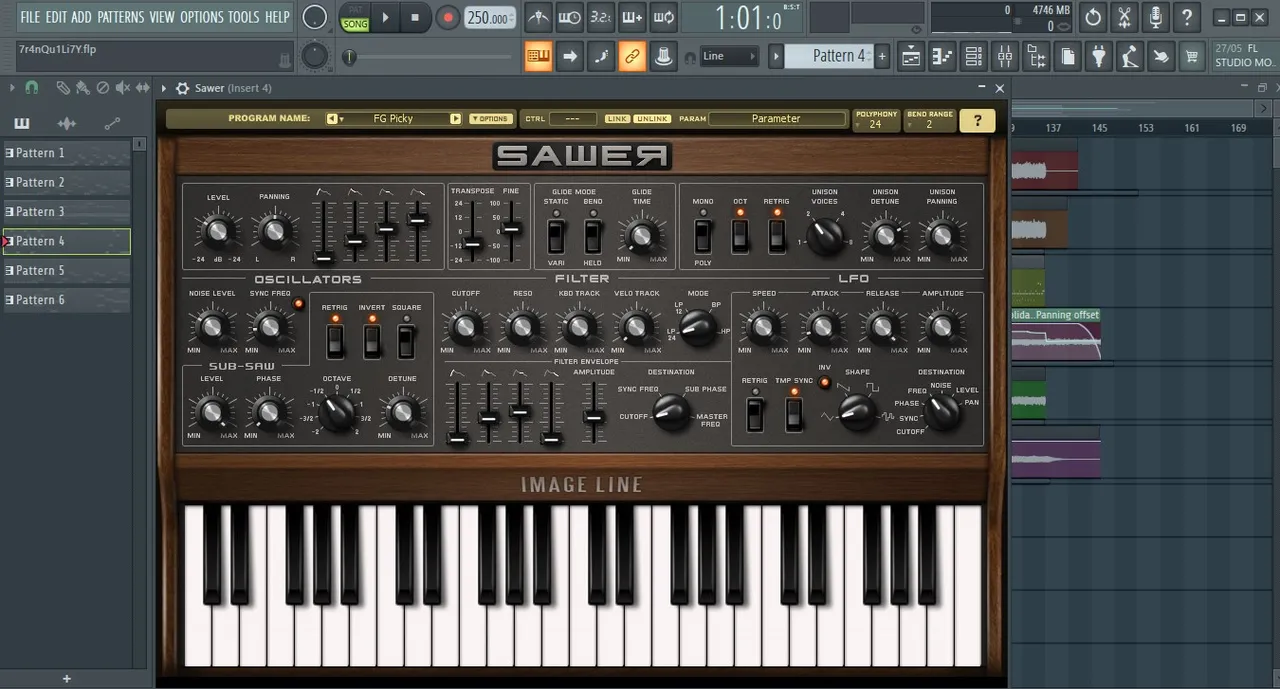
Task: Toggle the wait-for-input icon
Action: coord(570,17)
